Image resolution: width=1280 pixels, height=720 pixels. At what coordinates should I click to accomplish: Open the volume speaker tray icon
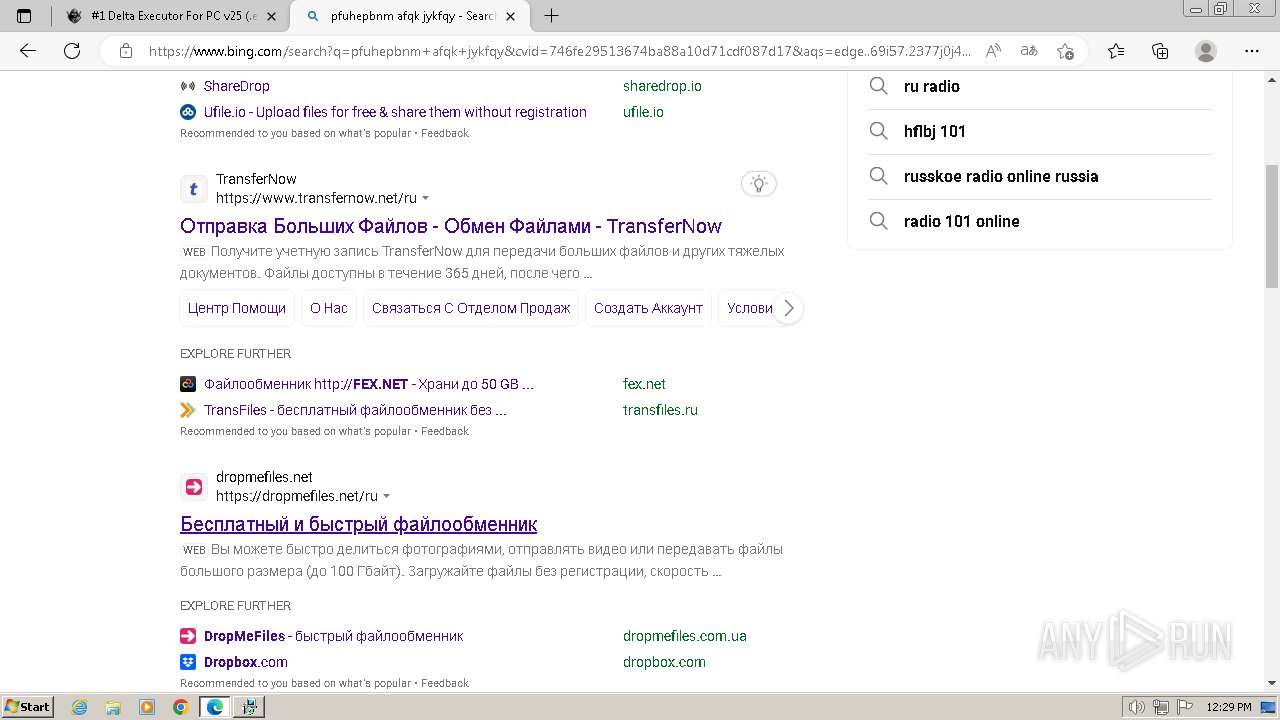1136,707
